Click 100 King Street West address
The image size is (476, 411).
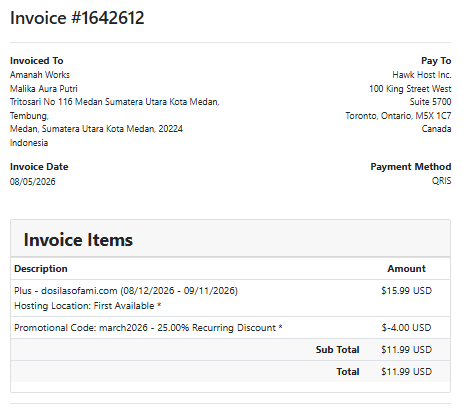[410, 89]
